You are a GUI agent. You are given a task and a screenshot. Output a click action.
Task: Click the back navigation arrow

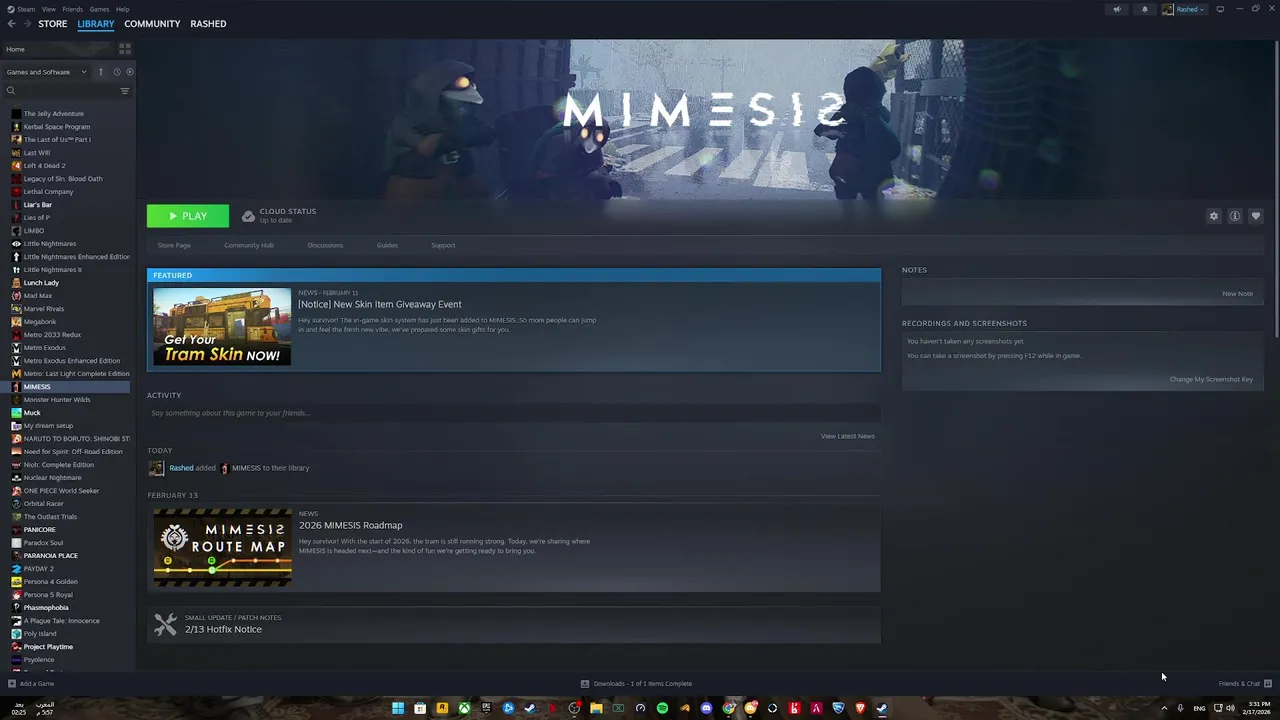tap(11, 24)
